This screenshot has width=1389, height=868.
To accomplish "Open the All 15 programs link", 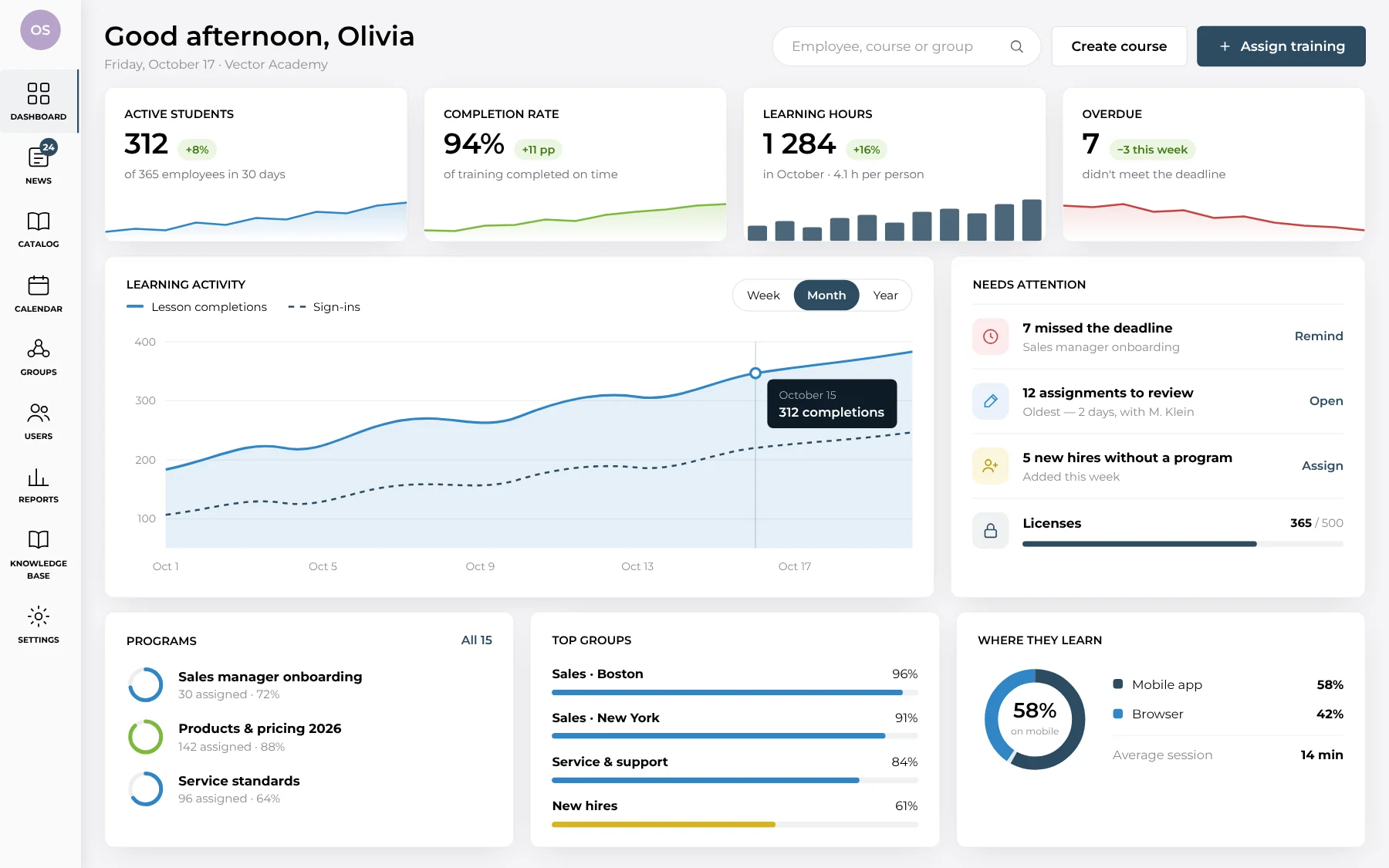I will tap(476, 640).
